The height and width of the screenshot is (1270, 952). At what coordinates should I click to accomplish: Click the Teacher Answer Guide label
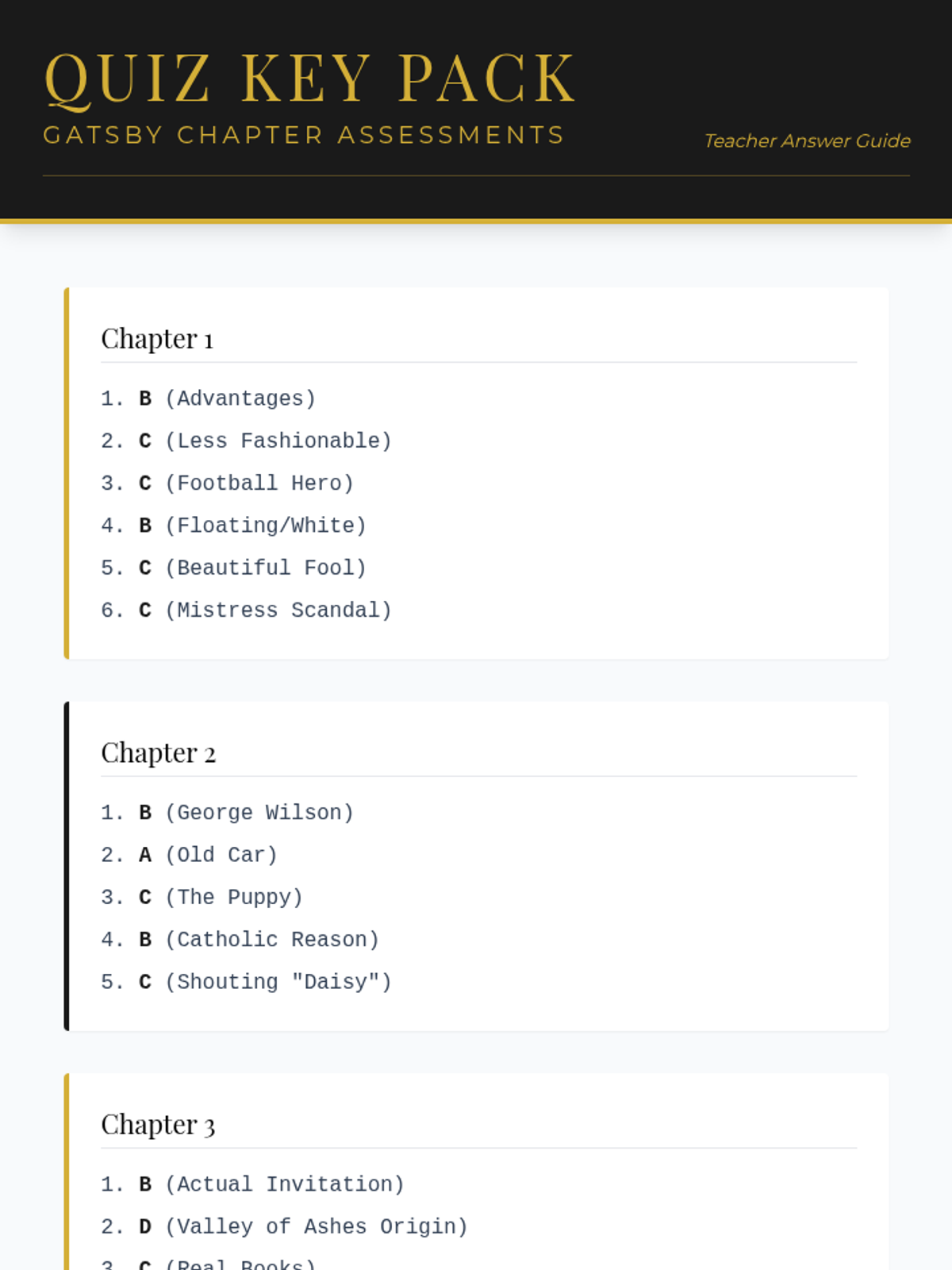(x=807, y=140)
